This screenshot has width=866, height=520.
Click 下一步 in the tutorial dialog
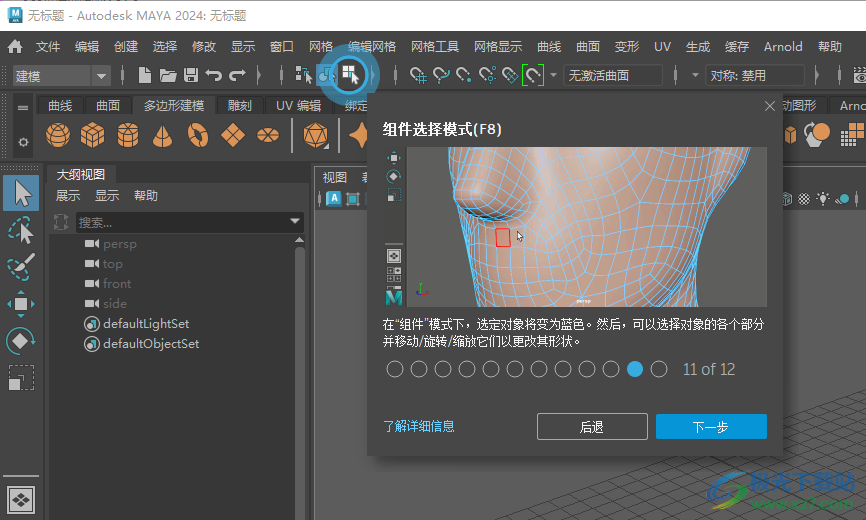pos(711,427)
